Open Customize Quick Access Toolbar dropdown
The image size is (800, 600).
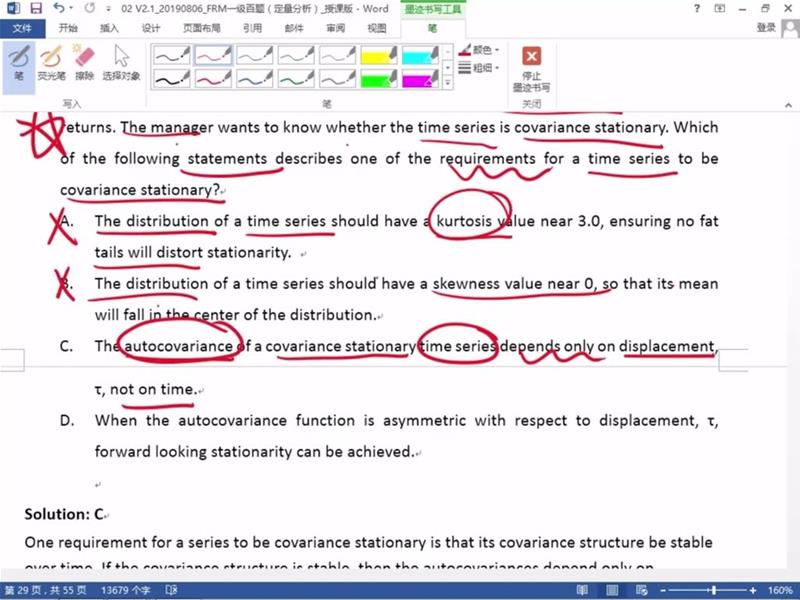(108, 9)
